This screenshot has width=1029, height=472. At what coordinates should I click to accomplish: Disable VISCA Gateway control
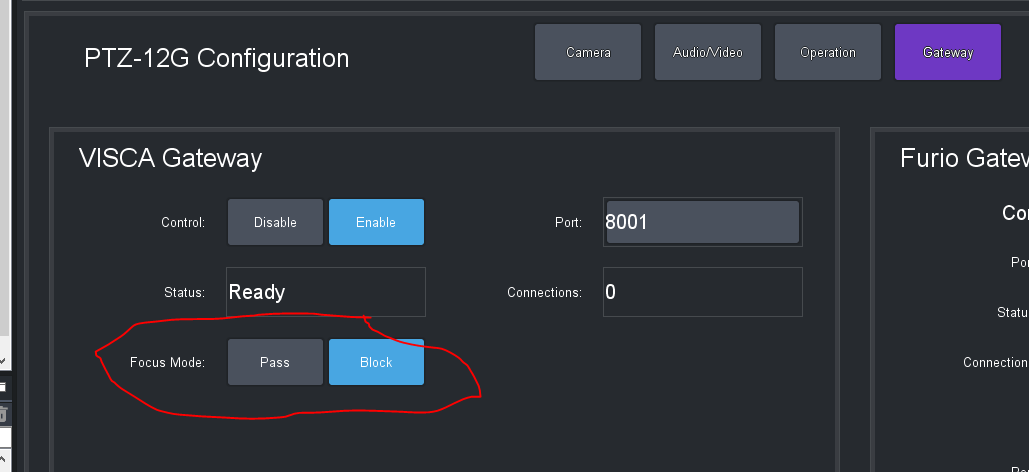click(275, 222)
